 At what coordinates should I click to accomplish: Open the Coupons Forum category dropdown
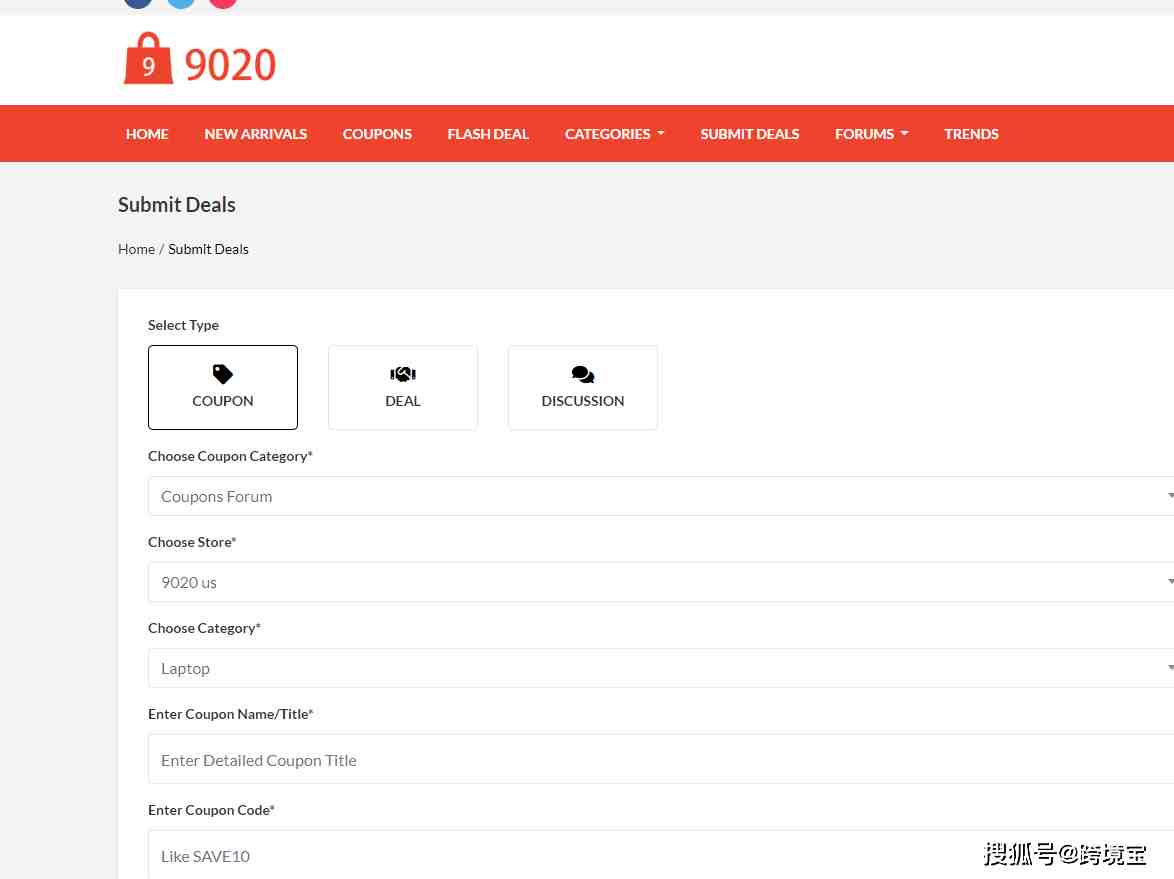tap(661, 496)
